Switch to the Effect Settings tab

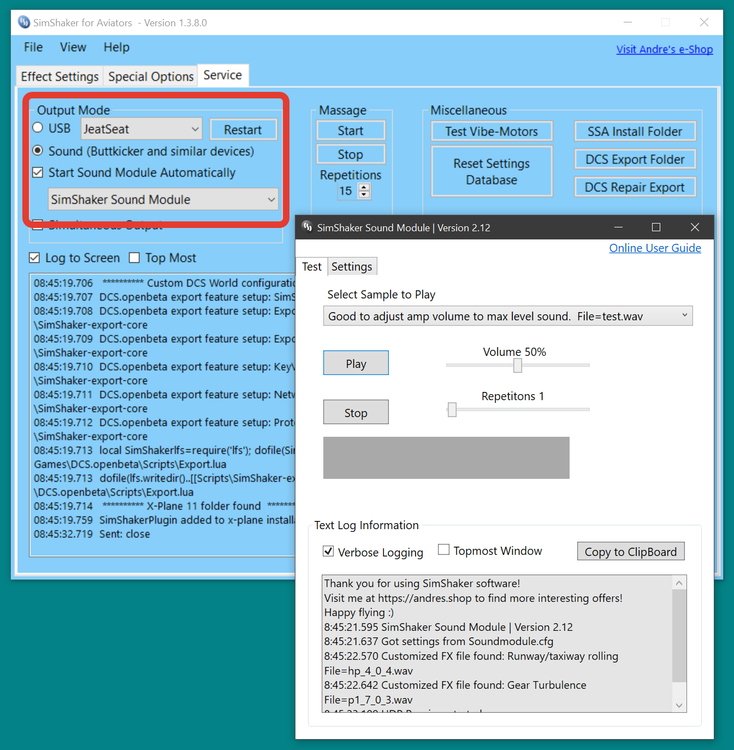(60, 76)
